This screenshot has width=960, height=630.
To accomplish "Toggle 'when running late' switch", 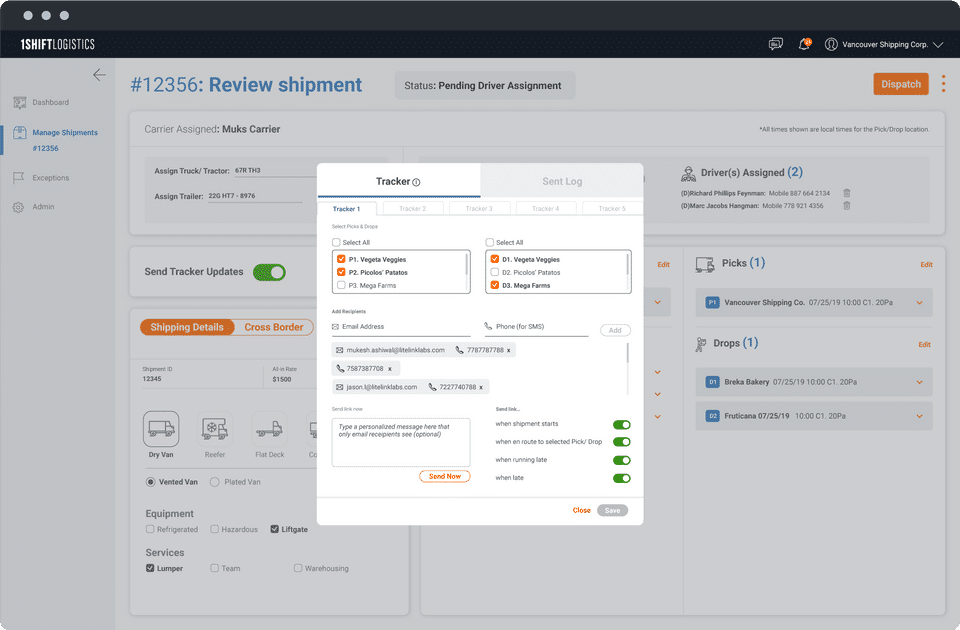I will [x=621, y=460].
